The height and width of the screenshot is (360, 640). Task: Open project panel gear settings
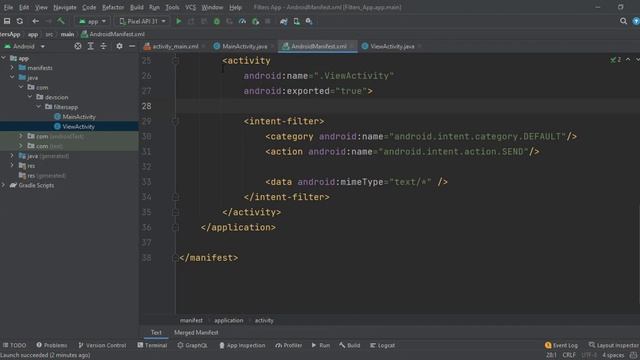click(119, 46)
